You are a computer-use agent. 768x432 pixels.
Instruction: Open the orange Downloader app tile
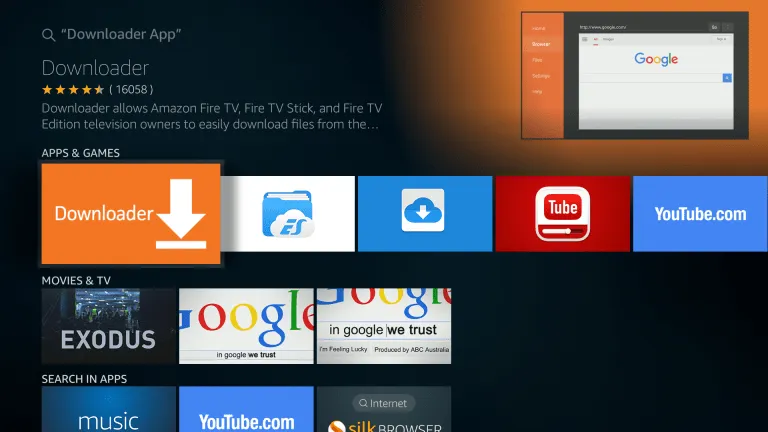pyautogui.click(x=131, y=214)
